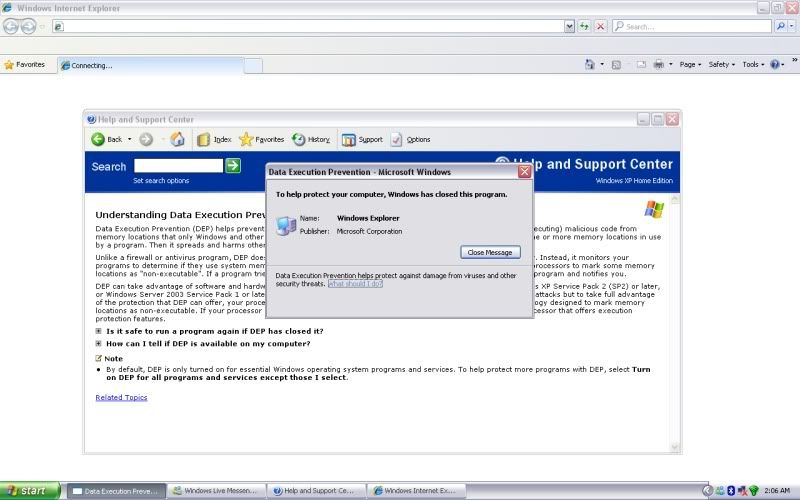Viewport: 800px width, 500px height.
Task: Click the Close Message button in DEP dialog
Action: coord(490,252)
